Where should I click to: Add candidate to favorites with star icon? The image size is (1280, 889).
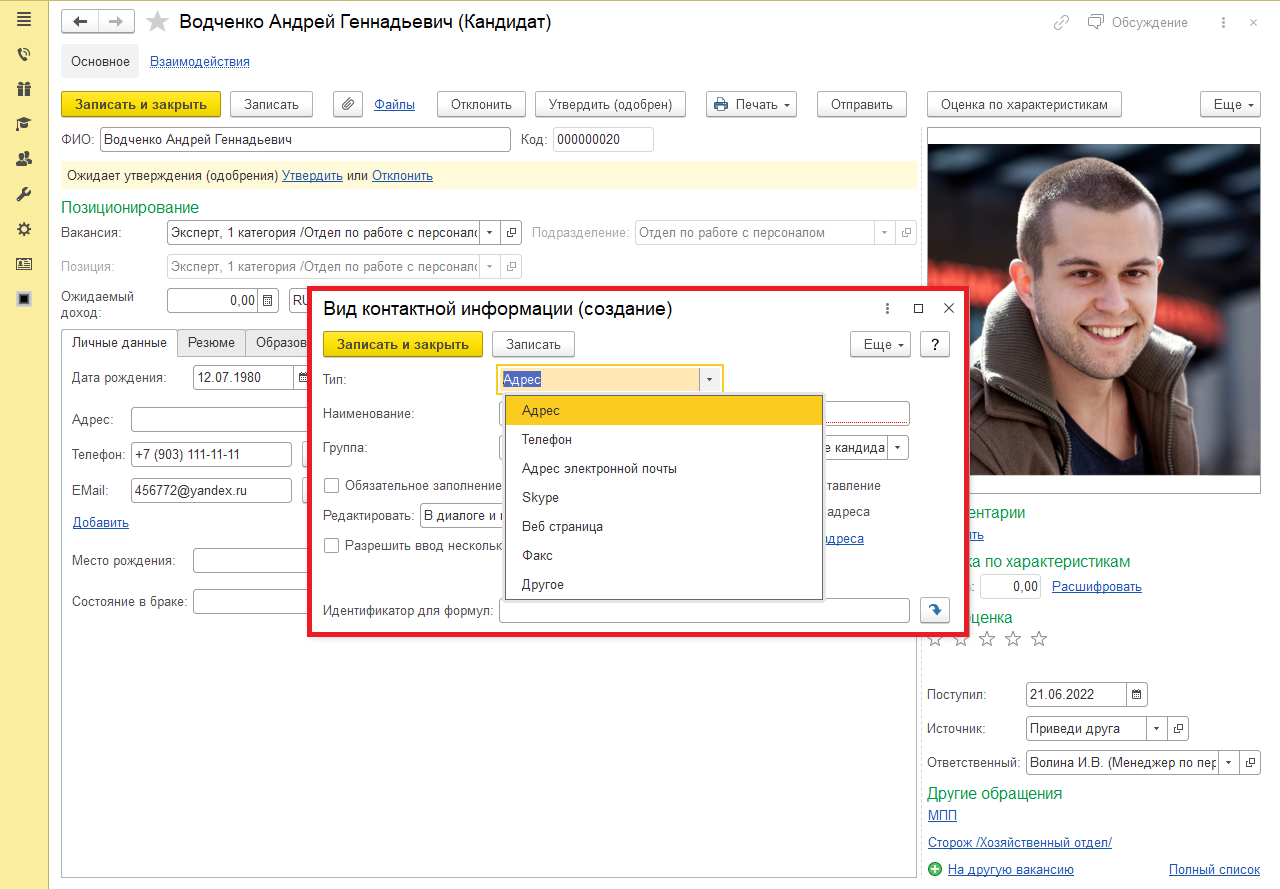coord(157,22)
